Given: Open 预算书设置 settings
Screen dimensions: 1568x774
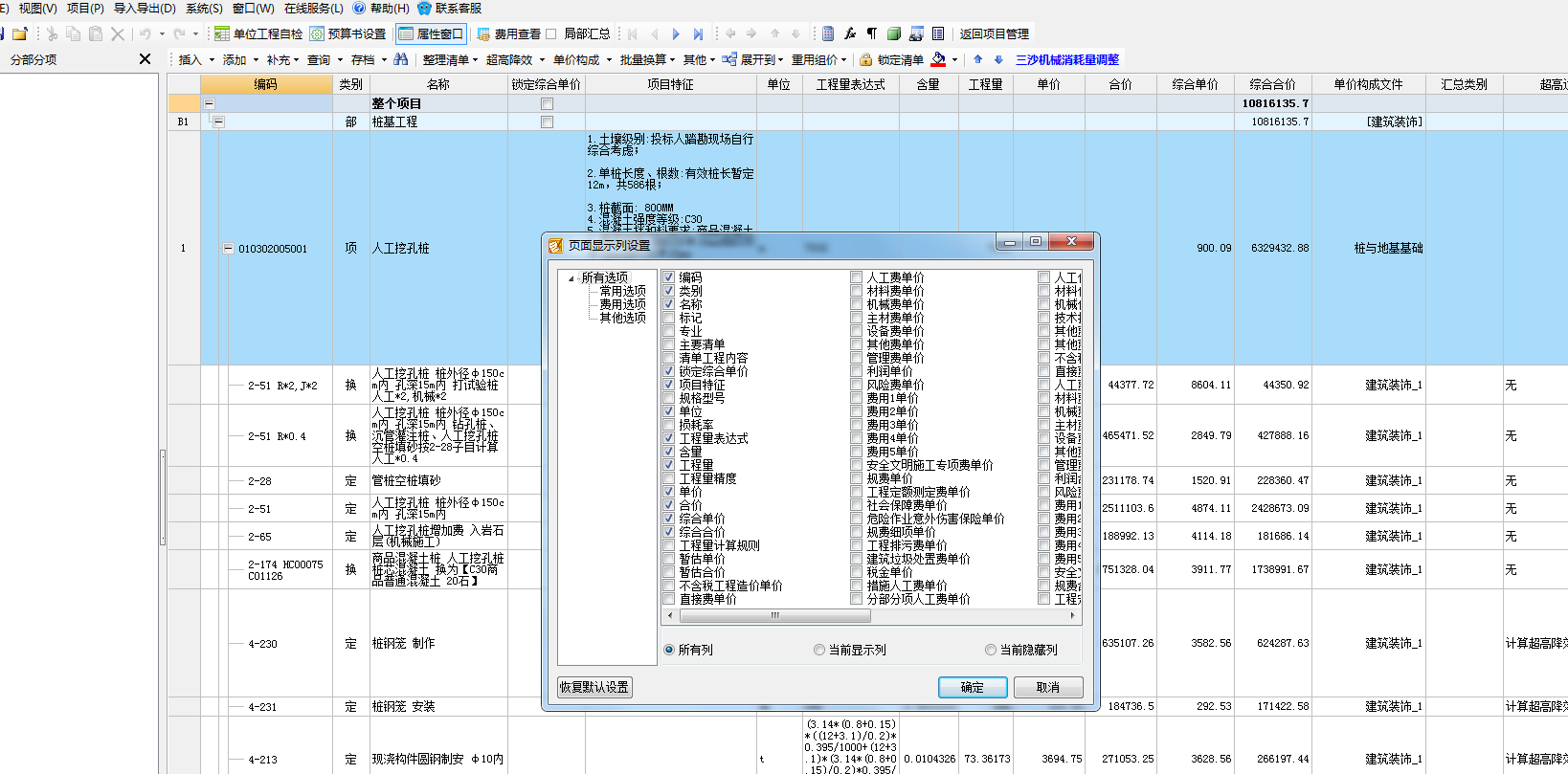Looking at the screenshot, I should [x=347, y=33].
